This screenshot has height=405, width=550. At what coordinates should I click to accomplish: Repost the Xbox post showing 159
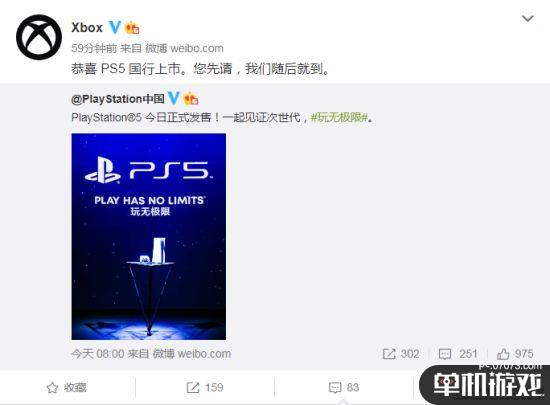coord(205,387)
